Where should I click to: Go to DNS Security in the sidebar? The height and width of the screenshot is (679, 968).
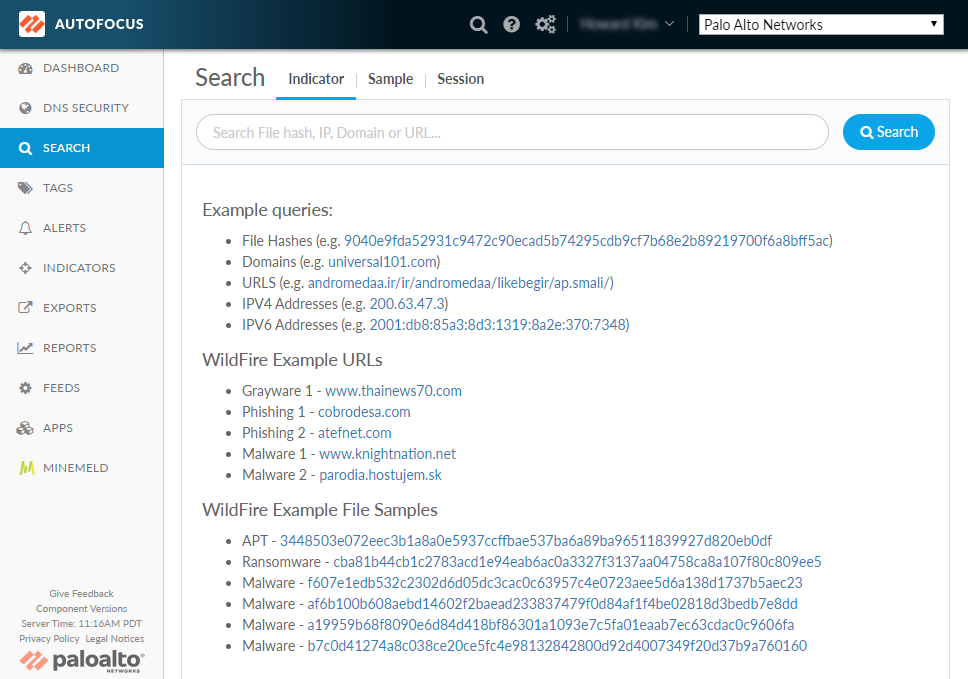click(85, 108)
